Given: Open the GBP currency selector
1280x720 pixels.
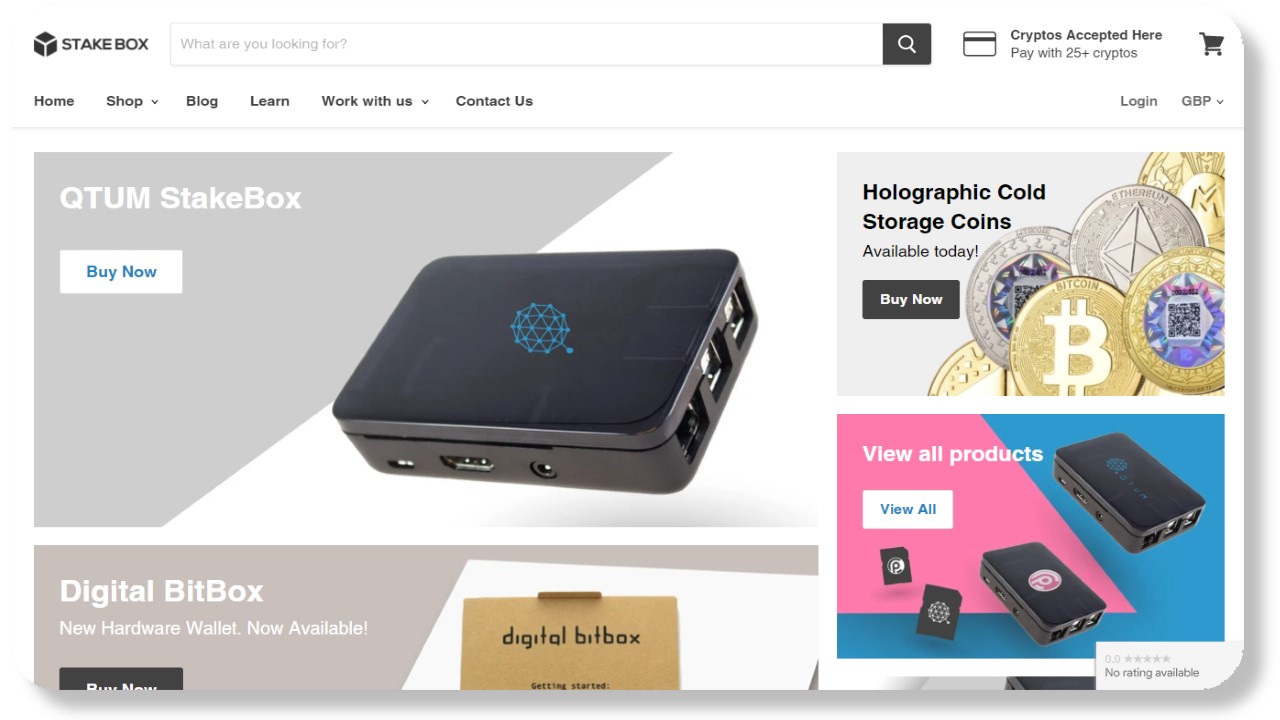Looking at the screenshot, I should (1202, 101).
